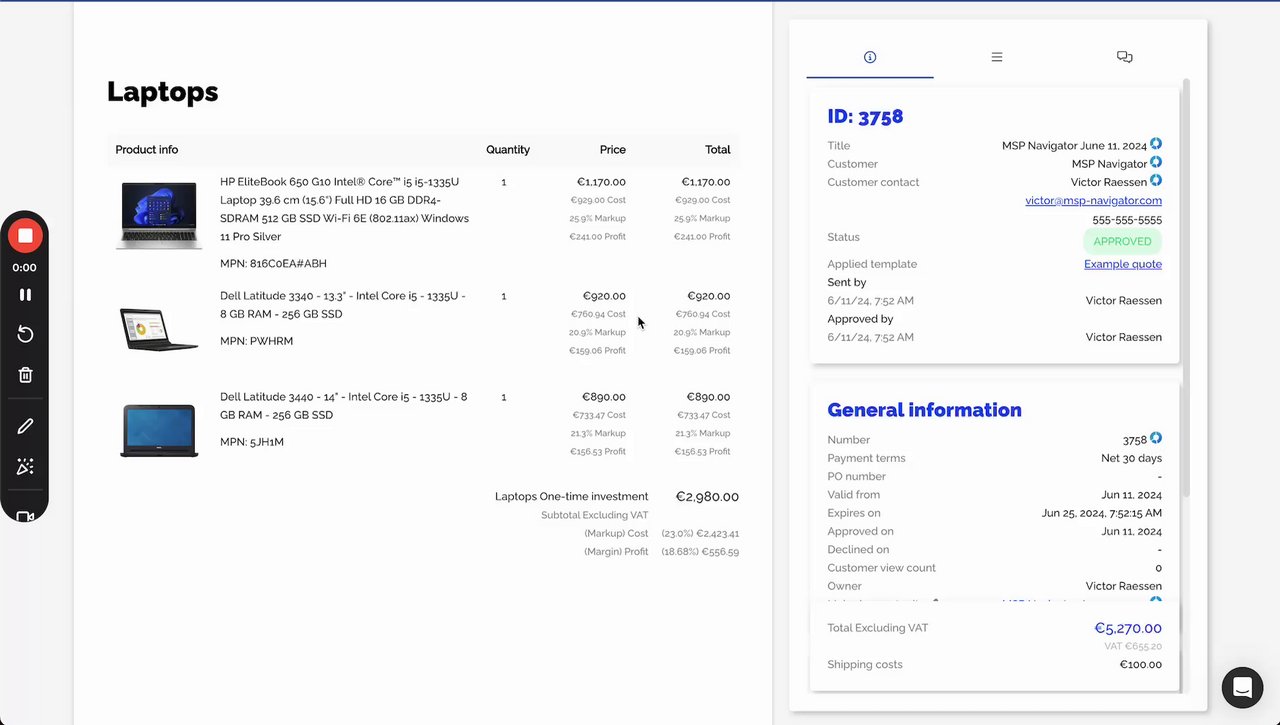The width and height of the screenshot is (1280, 725).
Task: Click the Jun 25, 2024, 7:52:15 AM expiry value
Action: 1102,513
